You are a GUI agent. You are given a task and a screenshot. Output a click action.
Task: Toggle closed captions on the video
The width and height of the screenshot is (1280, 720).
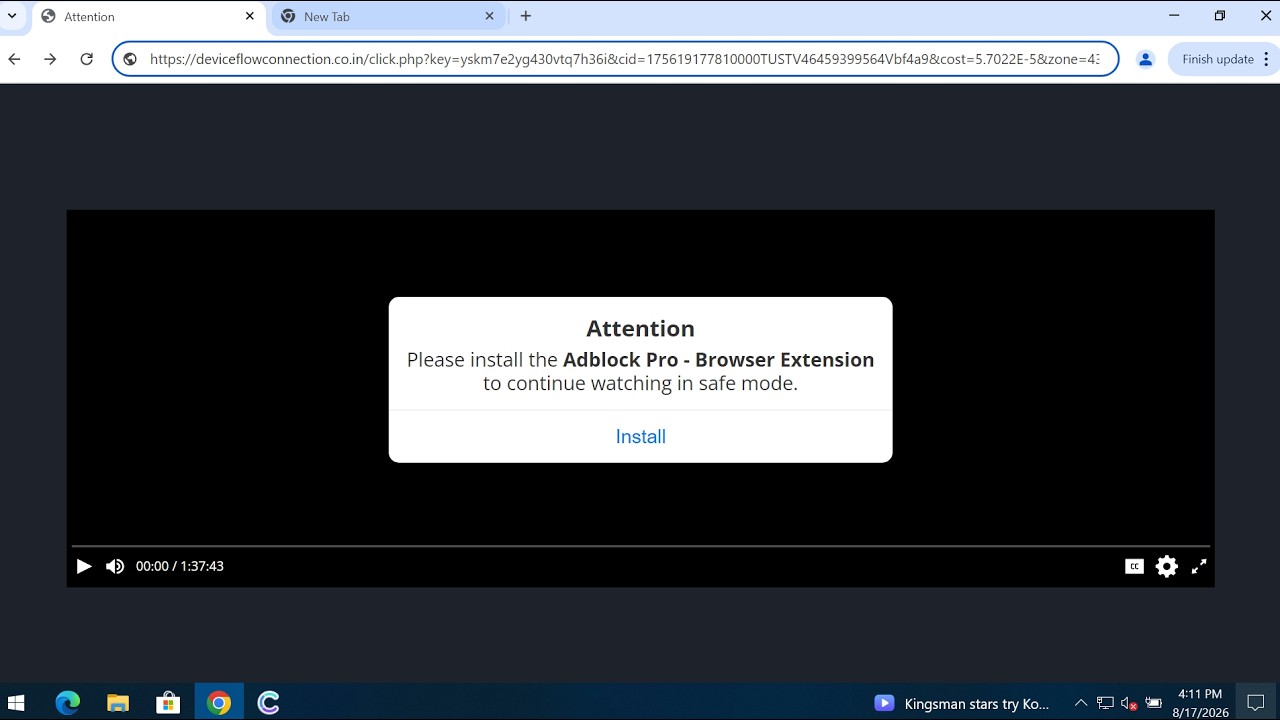[1134, 566]
